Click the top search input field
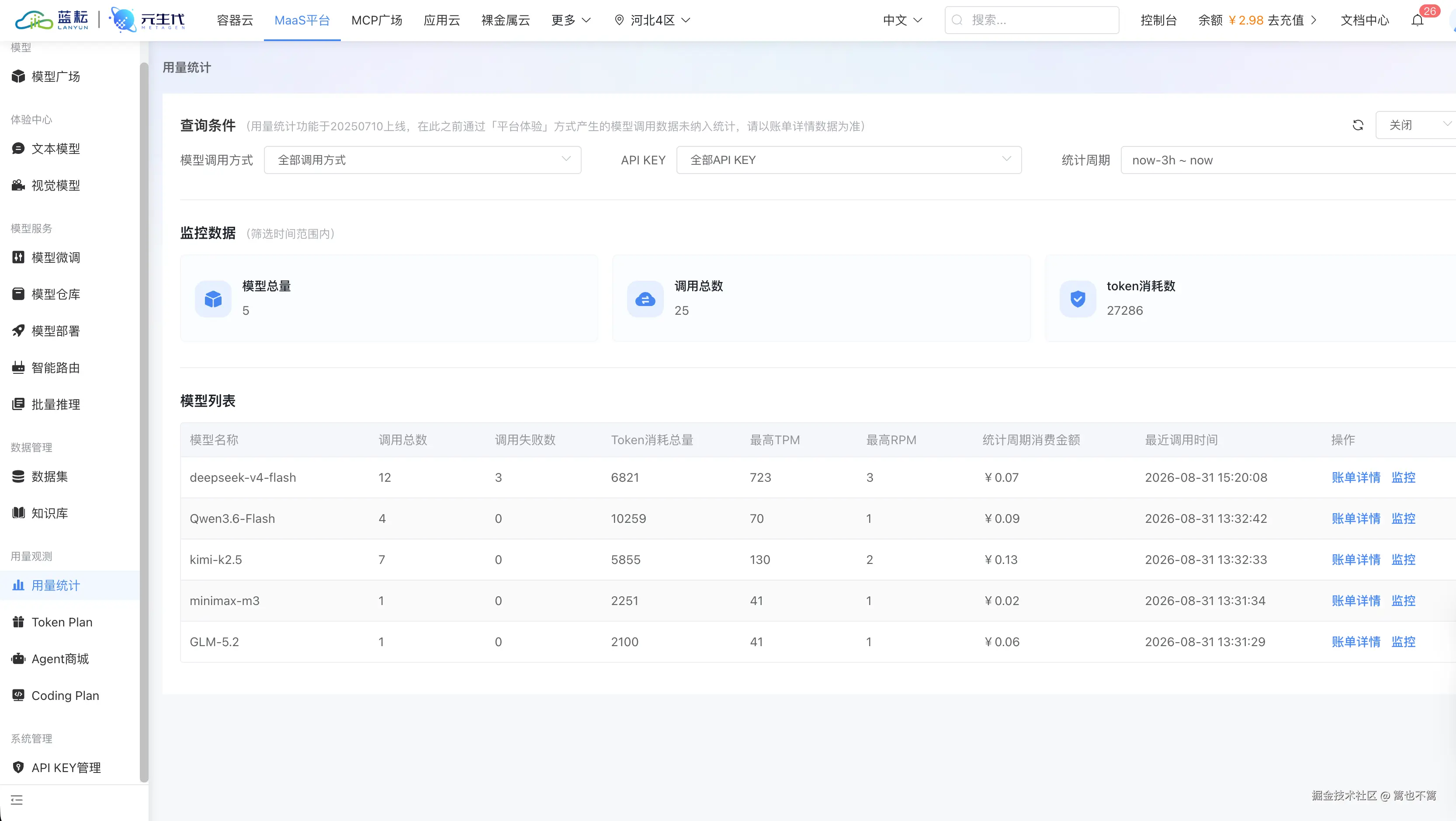Viewport: 1456px width, 821px height. click(1032, 21)
